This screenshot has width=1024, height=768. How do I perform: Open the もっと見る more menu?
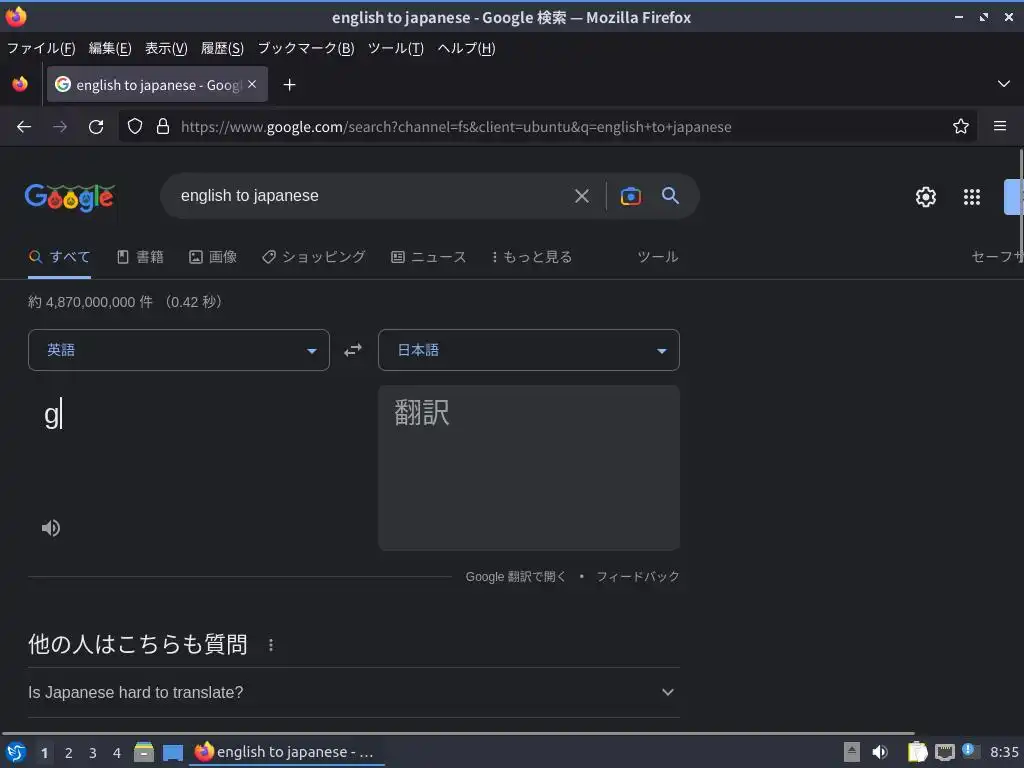(532, 257)
